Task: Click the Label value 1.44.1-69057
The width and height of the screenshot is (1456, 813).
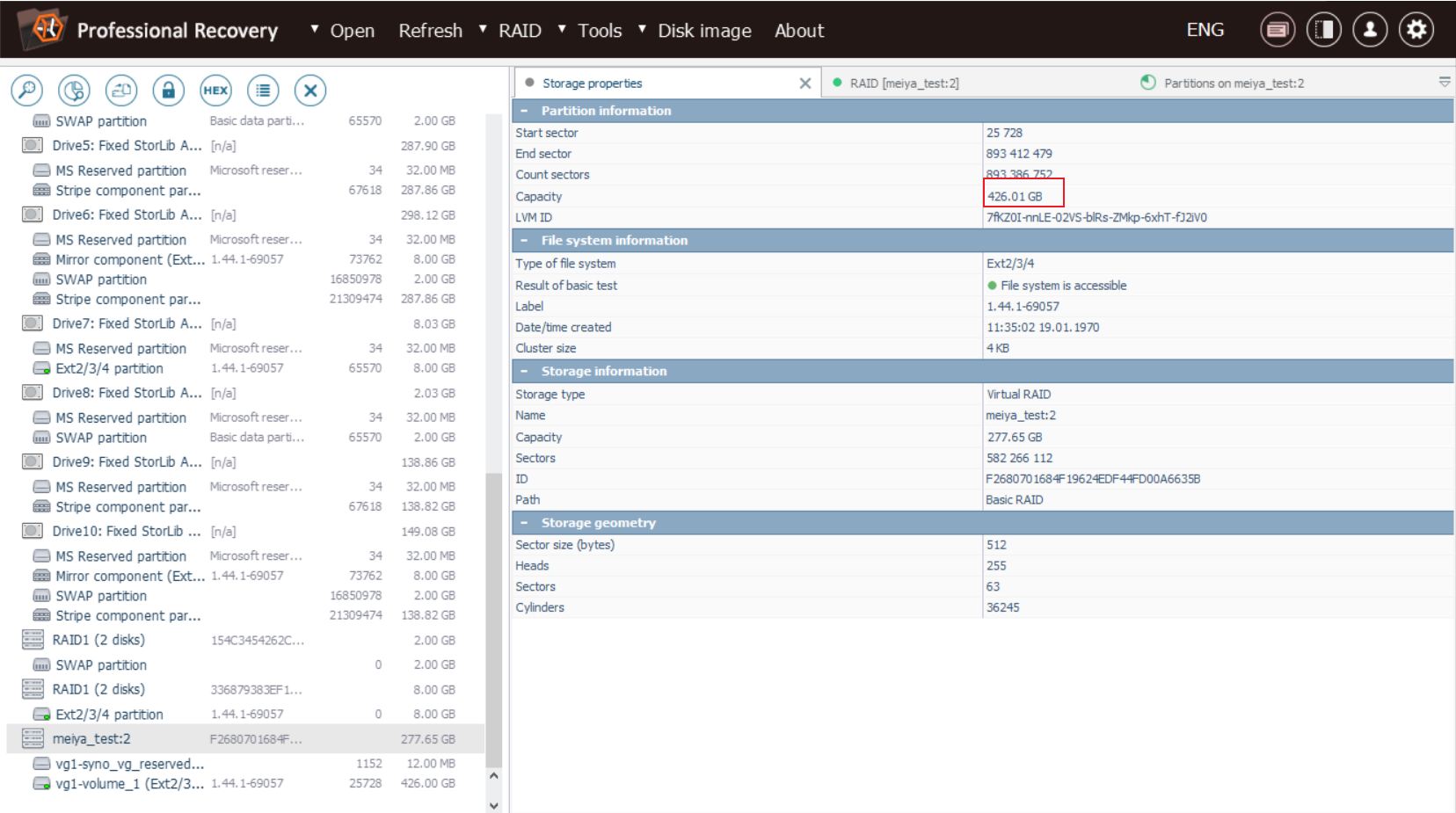Action: 1023,306
